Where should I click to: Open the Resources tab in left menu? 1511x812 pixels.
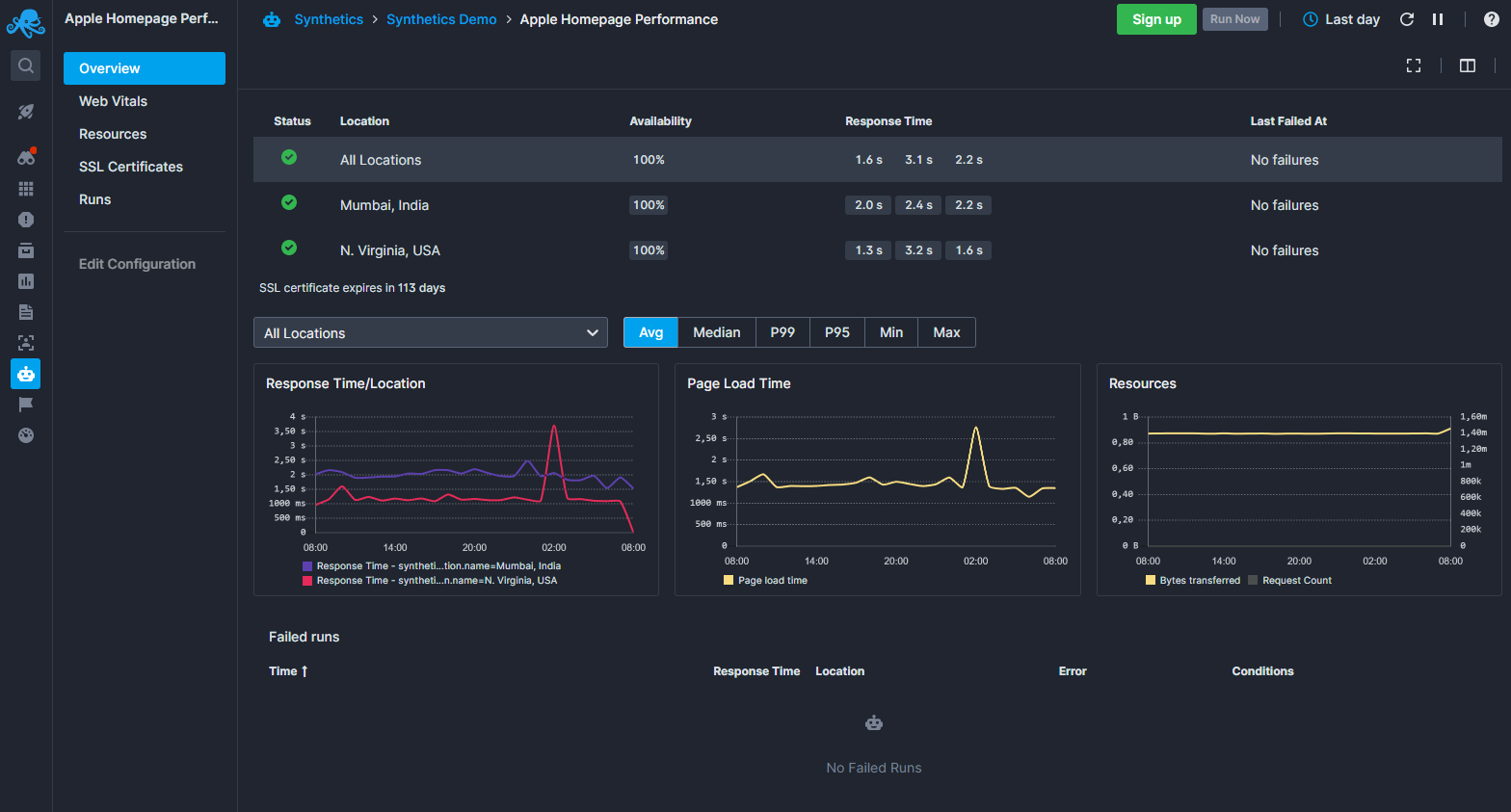145,134
